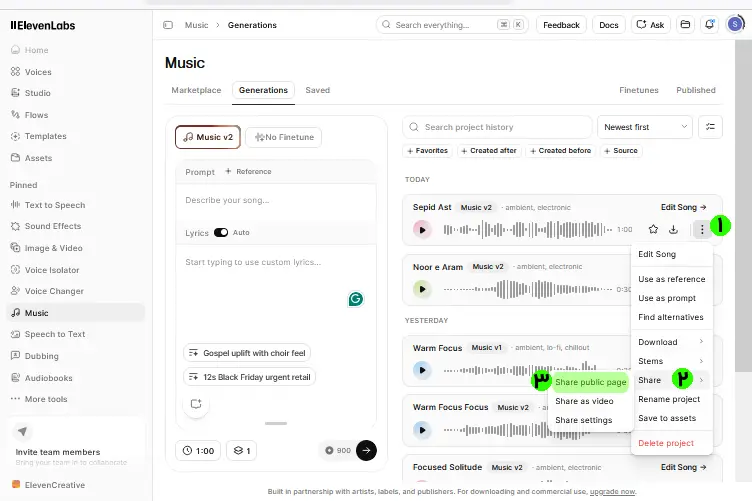Choose Delete project menu item
This screenshot has width=752, height=501.
(671, 443)
